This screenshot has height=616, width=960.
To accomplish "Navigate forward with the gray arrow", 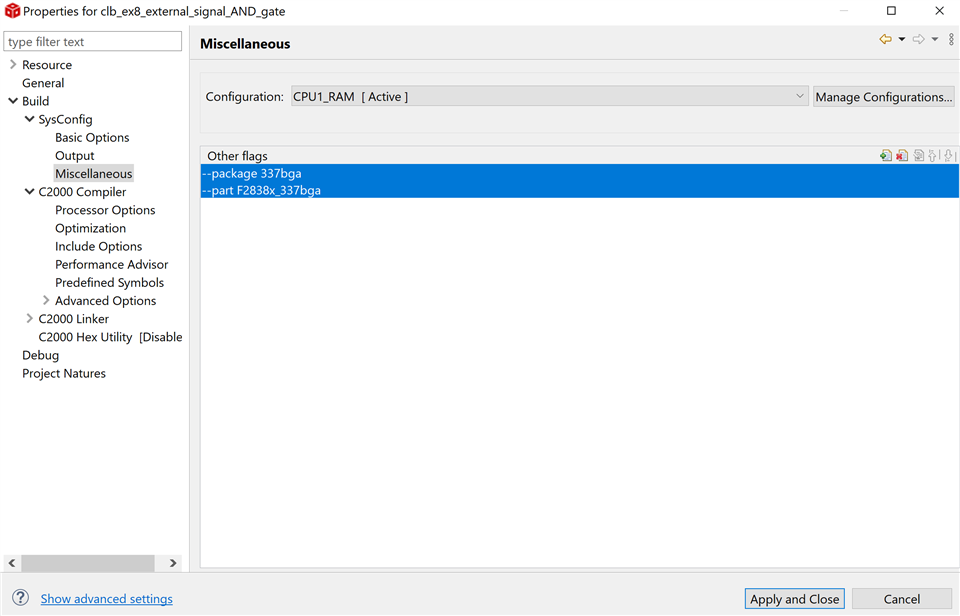I will pyautogui.click(x=918, y=38).
